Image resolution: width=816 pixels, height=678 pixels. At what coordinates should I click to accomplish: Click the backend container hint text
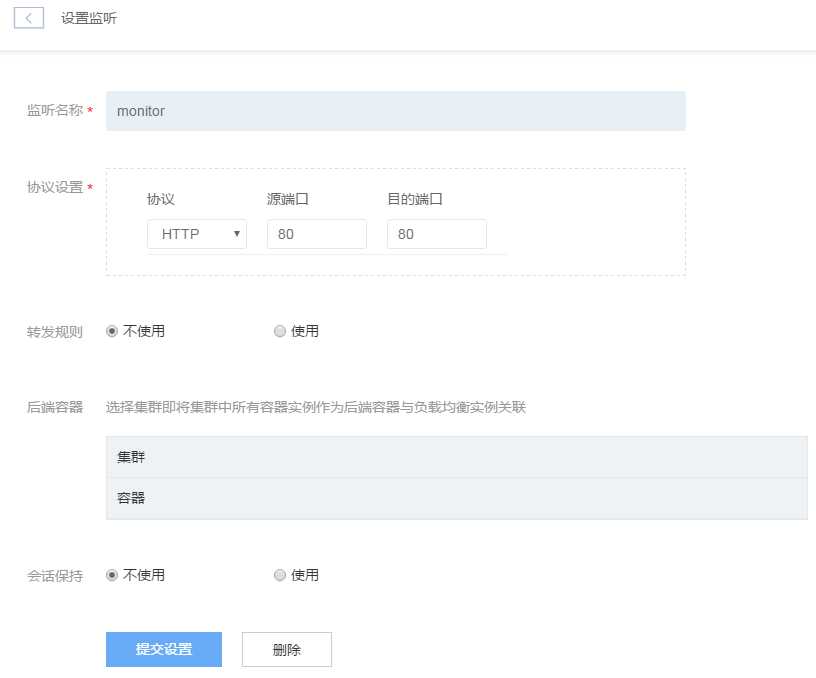(315, 407)
